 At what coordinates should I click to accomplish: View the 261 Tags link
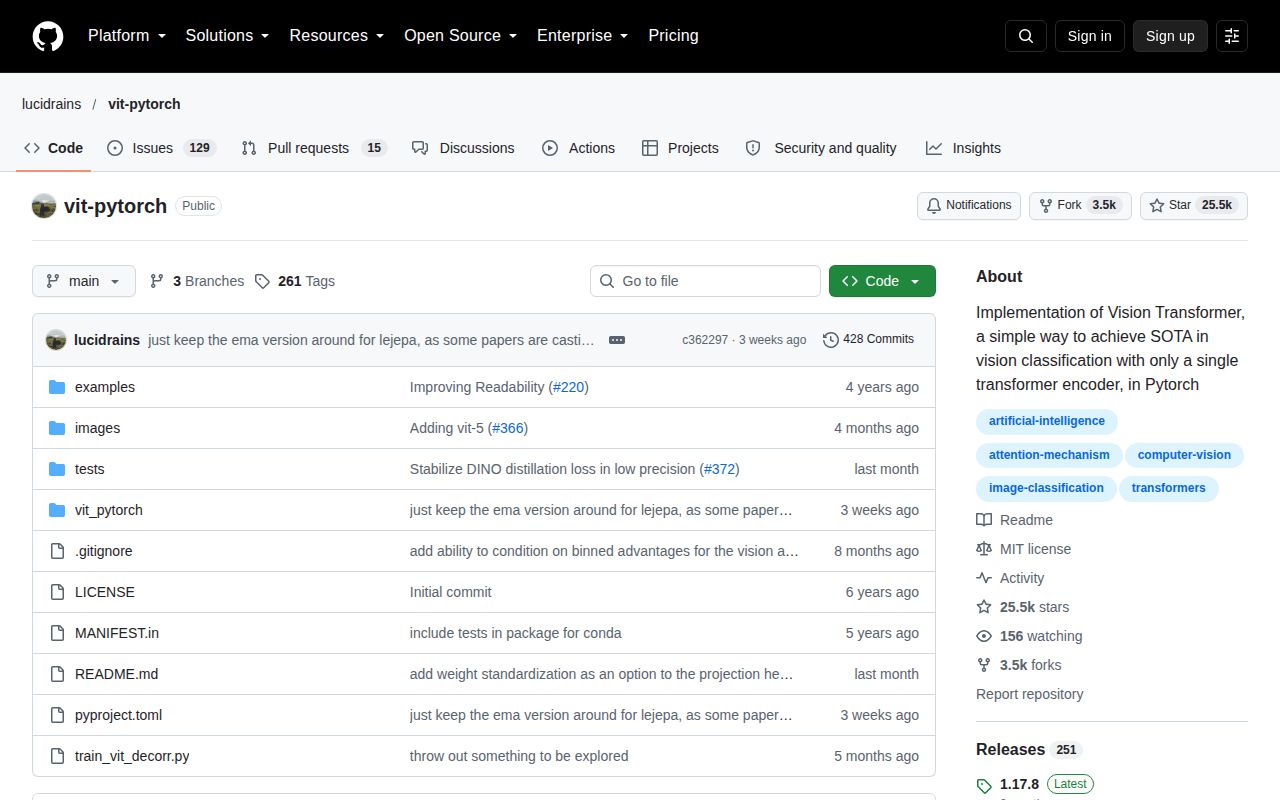(x=295, y=281)
